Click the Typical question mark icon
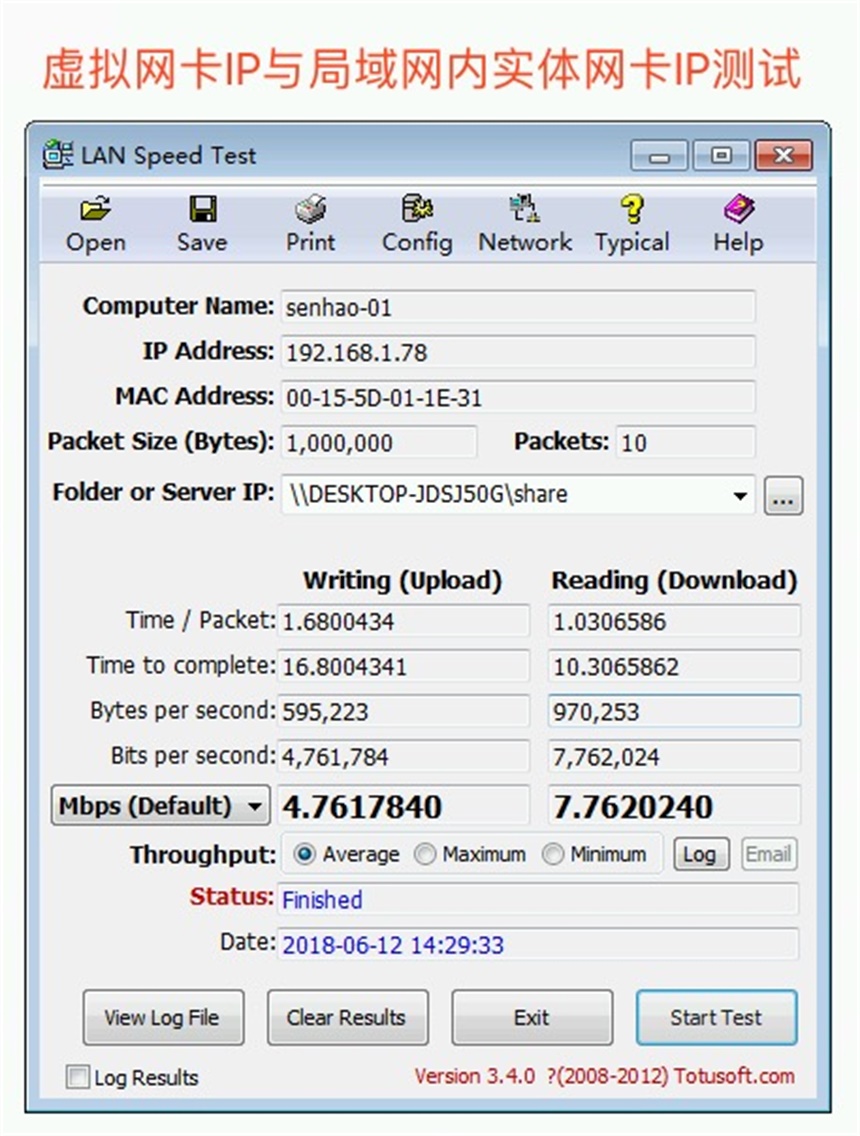Viewport: 860px width, 1136px height. [x=631, y=211]
